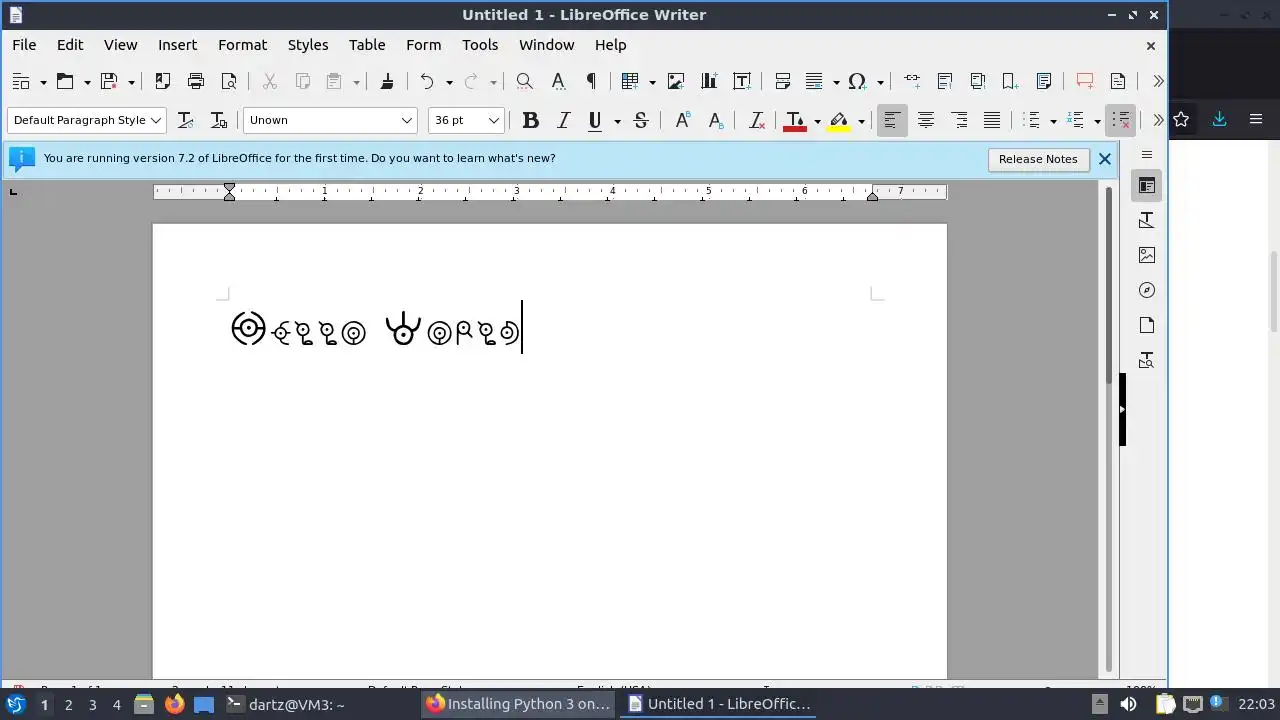The height and width of the screenshot is (720, 1280).
Task: Insert a comment
Action: 1085,81
